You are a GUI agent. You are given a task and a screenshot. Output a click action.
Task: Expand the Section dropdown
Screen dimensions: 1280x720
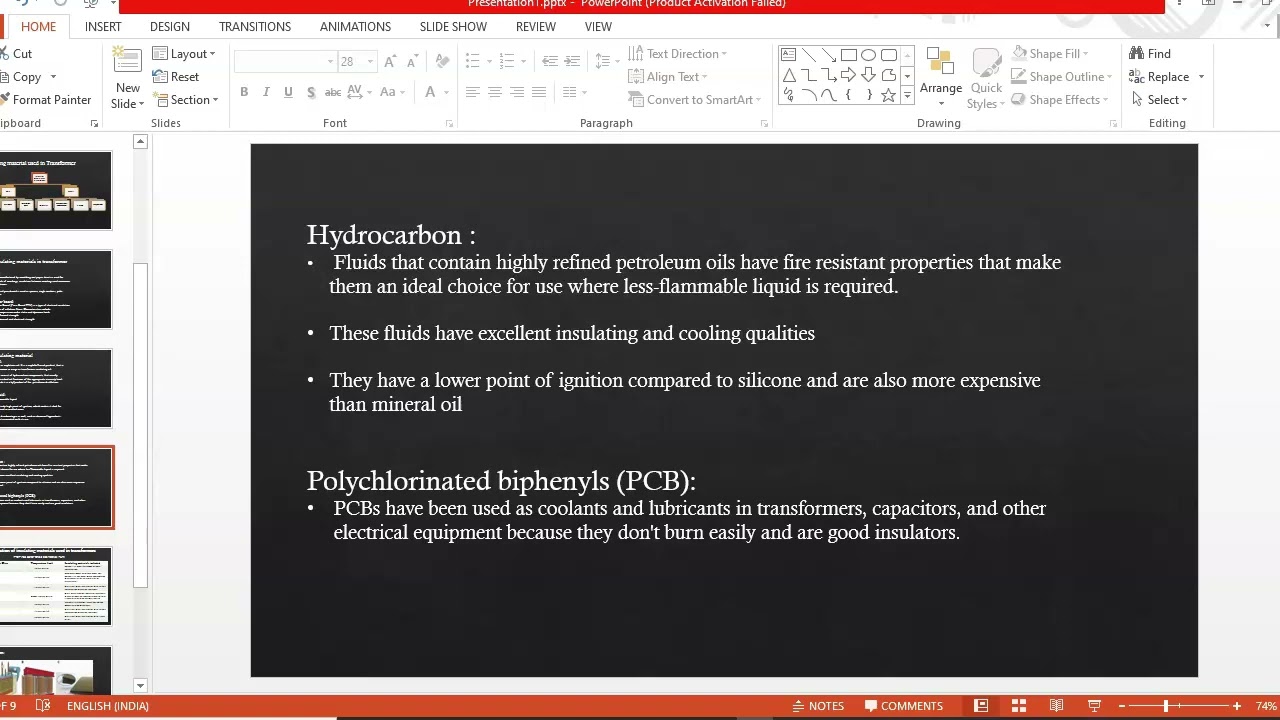[186, 100]
